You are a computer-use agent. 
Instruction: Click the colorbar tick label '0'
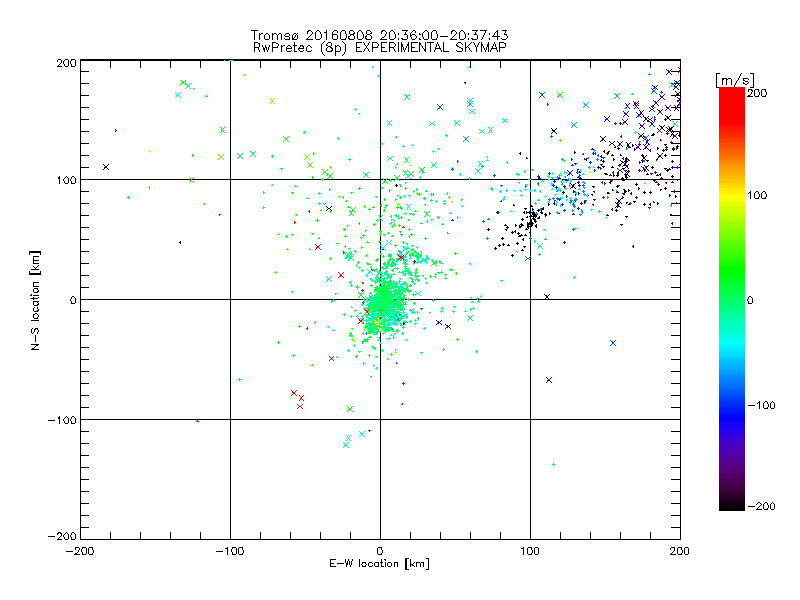(750, 301)
